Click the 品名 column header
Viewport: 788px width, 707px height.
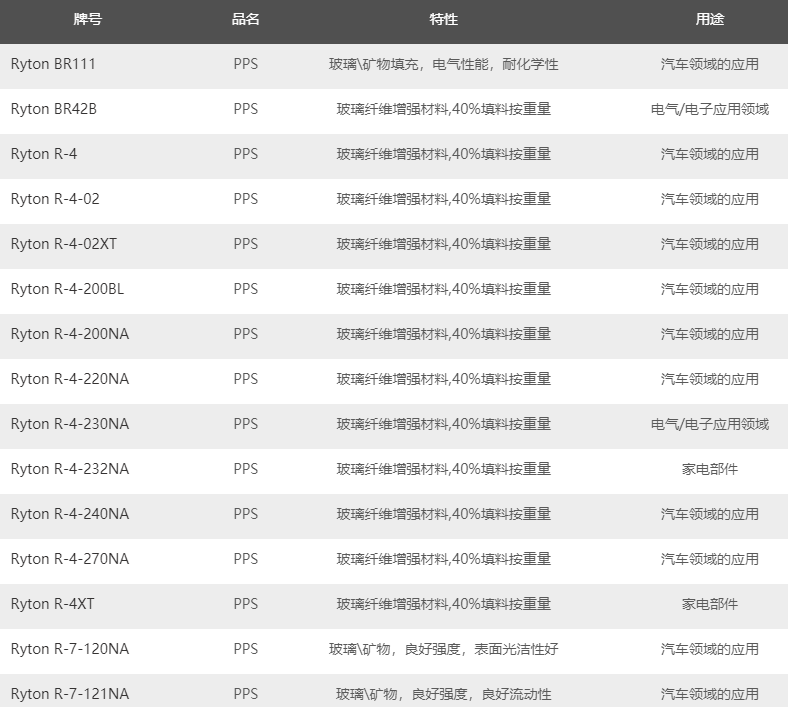(246, 19)
